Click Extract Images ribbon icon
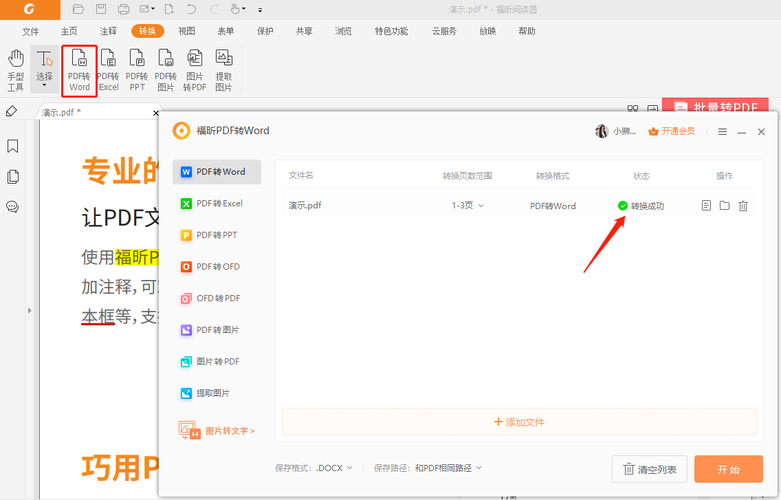This screenshot has width=781, height=500. click(224, 71)
